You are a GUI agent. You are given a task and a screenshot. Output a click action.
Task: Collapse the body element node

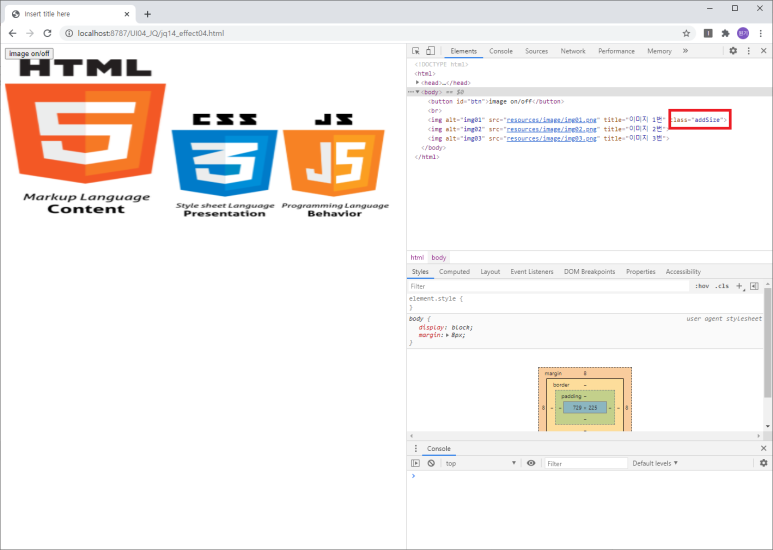point(418,92)
